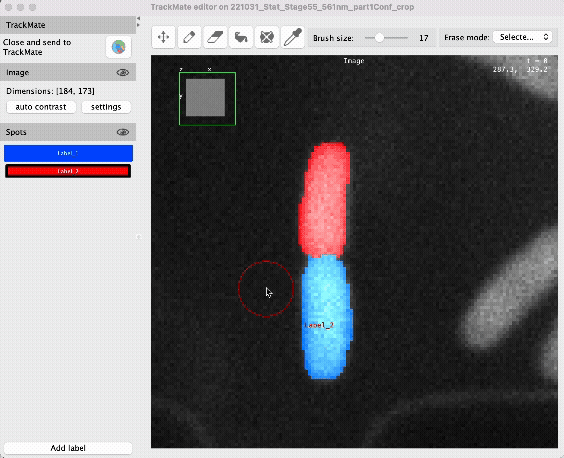564x458 pixels.
Task: Select the Eraser tool
Action: (x=215, y=37)
